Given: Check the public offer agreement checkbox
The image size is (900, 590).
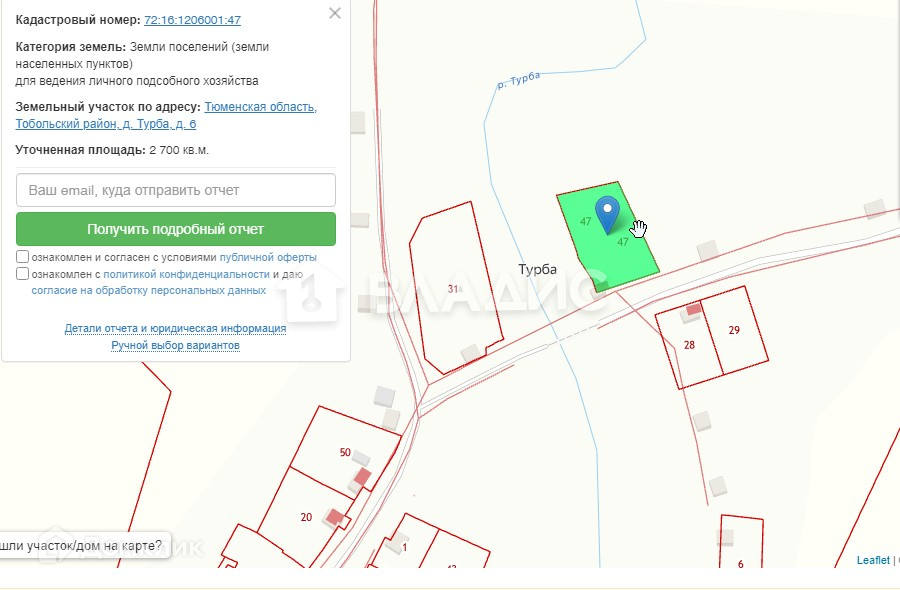Looking at the screenshot, I should coord(23,257).
